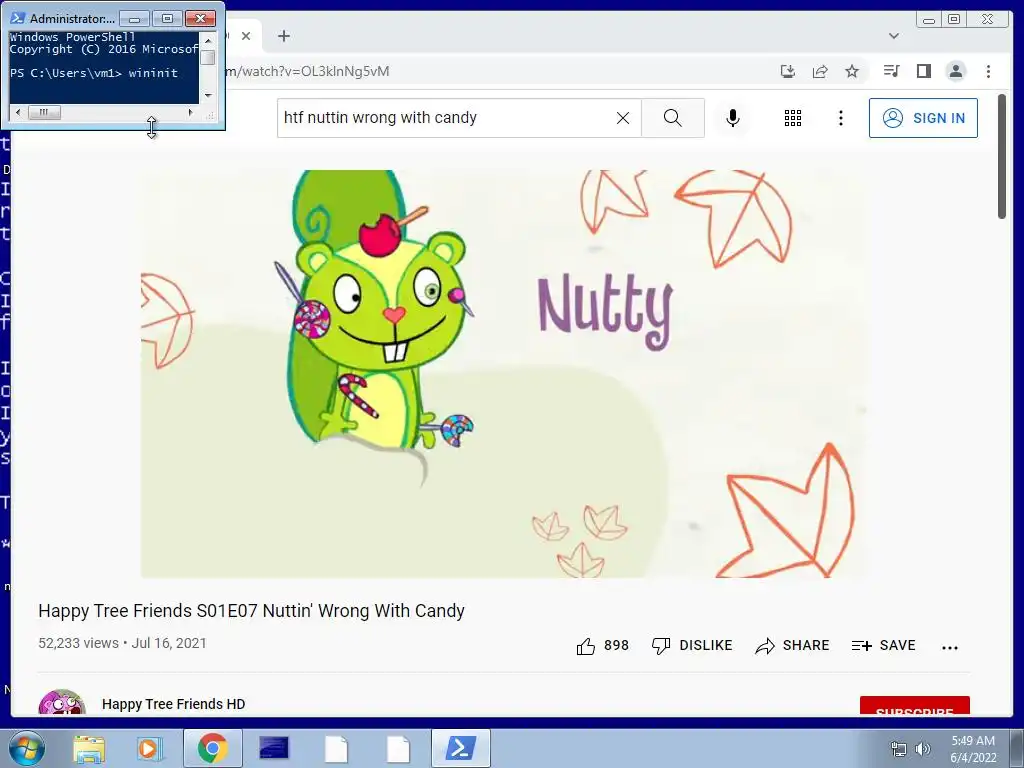The height and width of the screenshot is (768, 1024).
Task: Open the dark blue window taskbar item
Action: click(274, 748)
